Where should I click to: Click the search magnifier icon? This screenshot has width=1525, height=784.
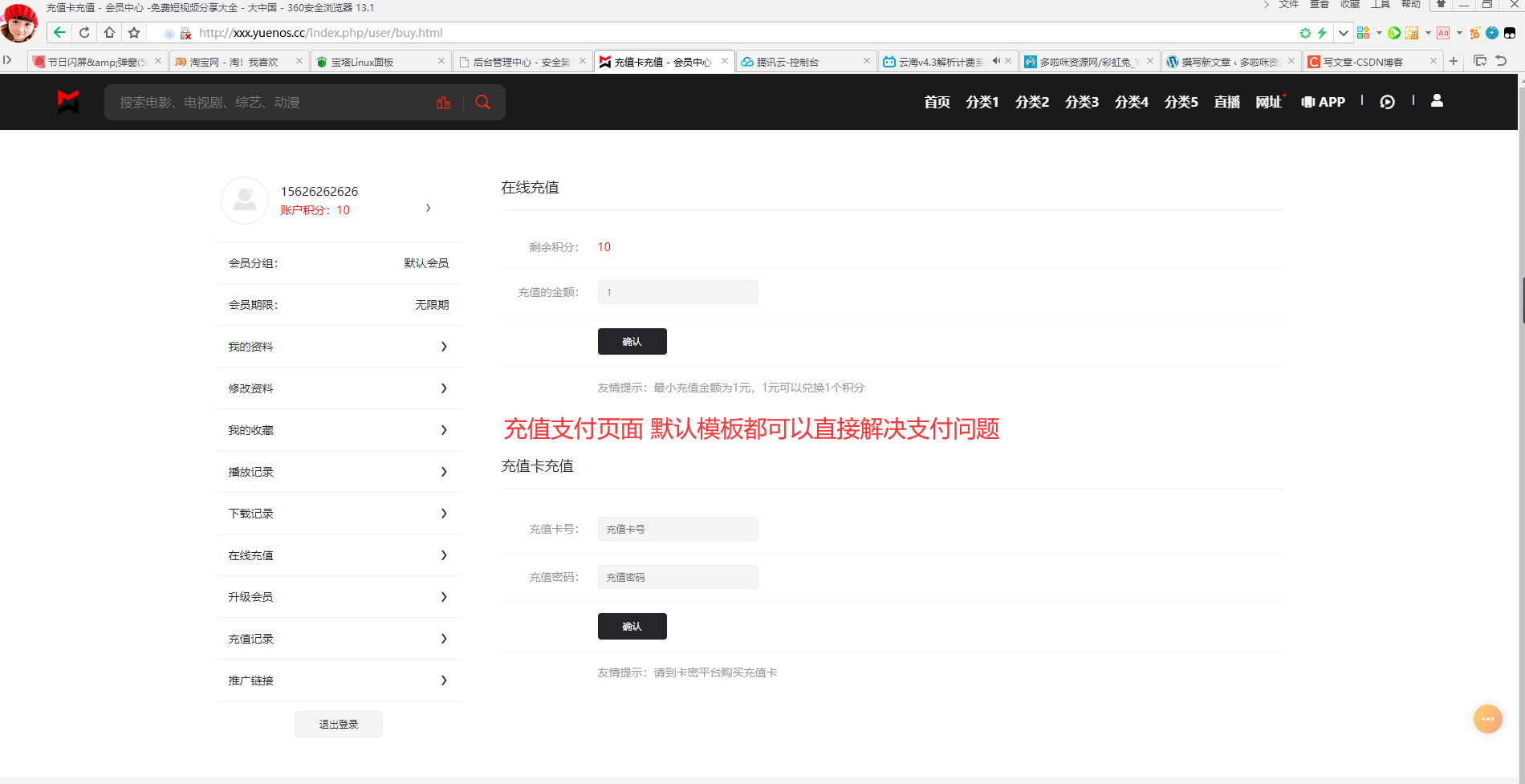[x=482, y=102]
